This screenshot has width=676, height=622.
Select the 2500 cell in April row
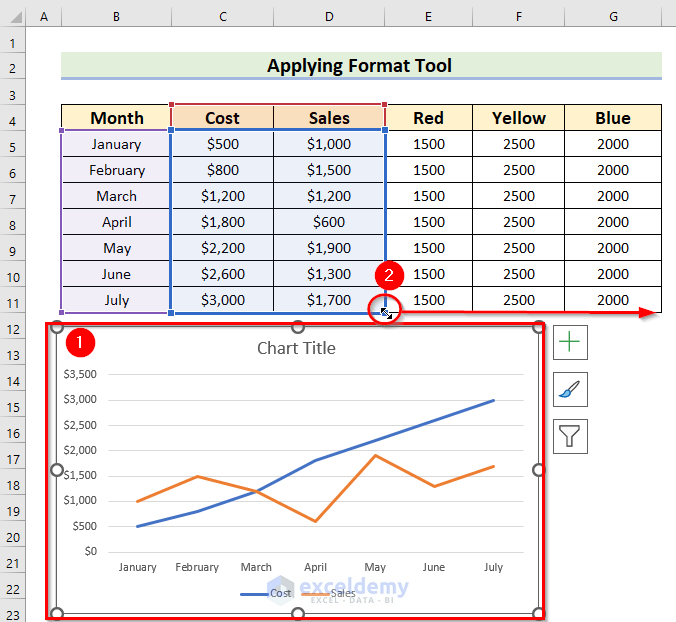tap(519, 222)
